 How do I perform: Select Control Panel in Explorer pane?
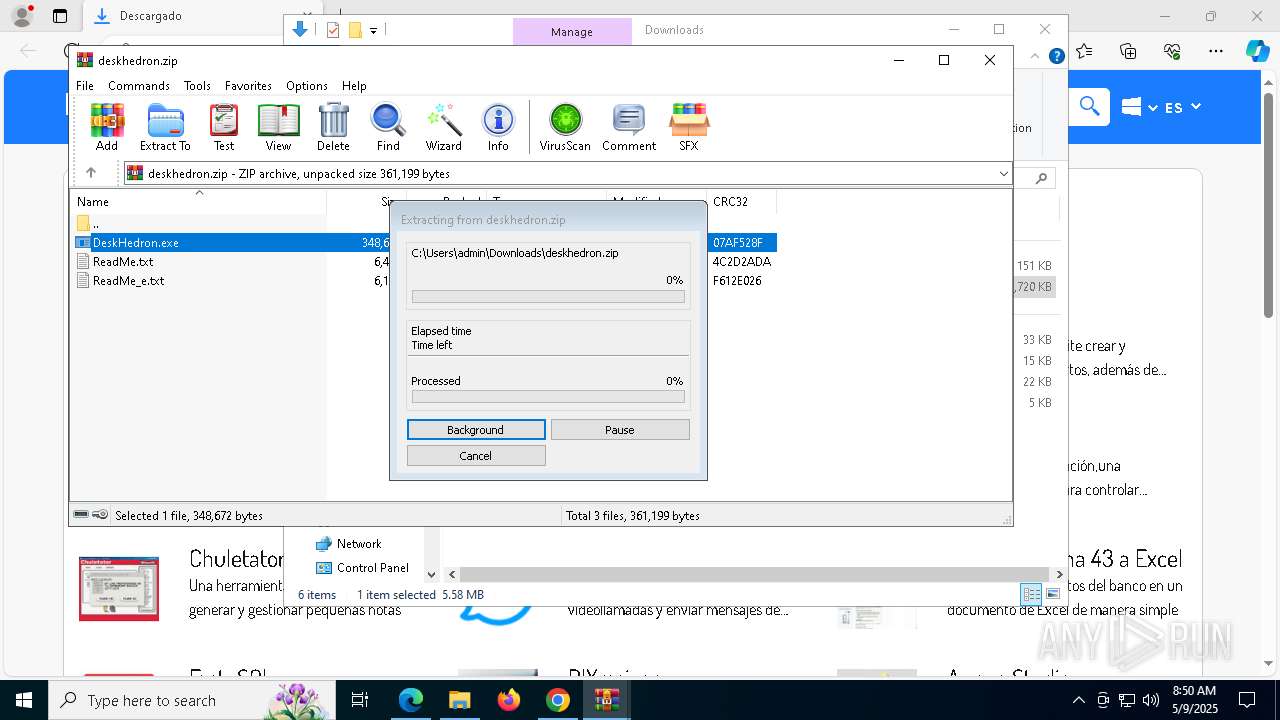point(372,568)
